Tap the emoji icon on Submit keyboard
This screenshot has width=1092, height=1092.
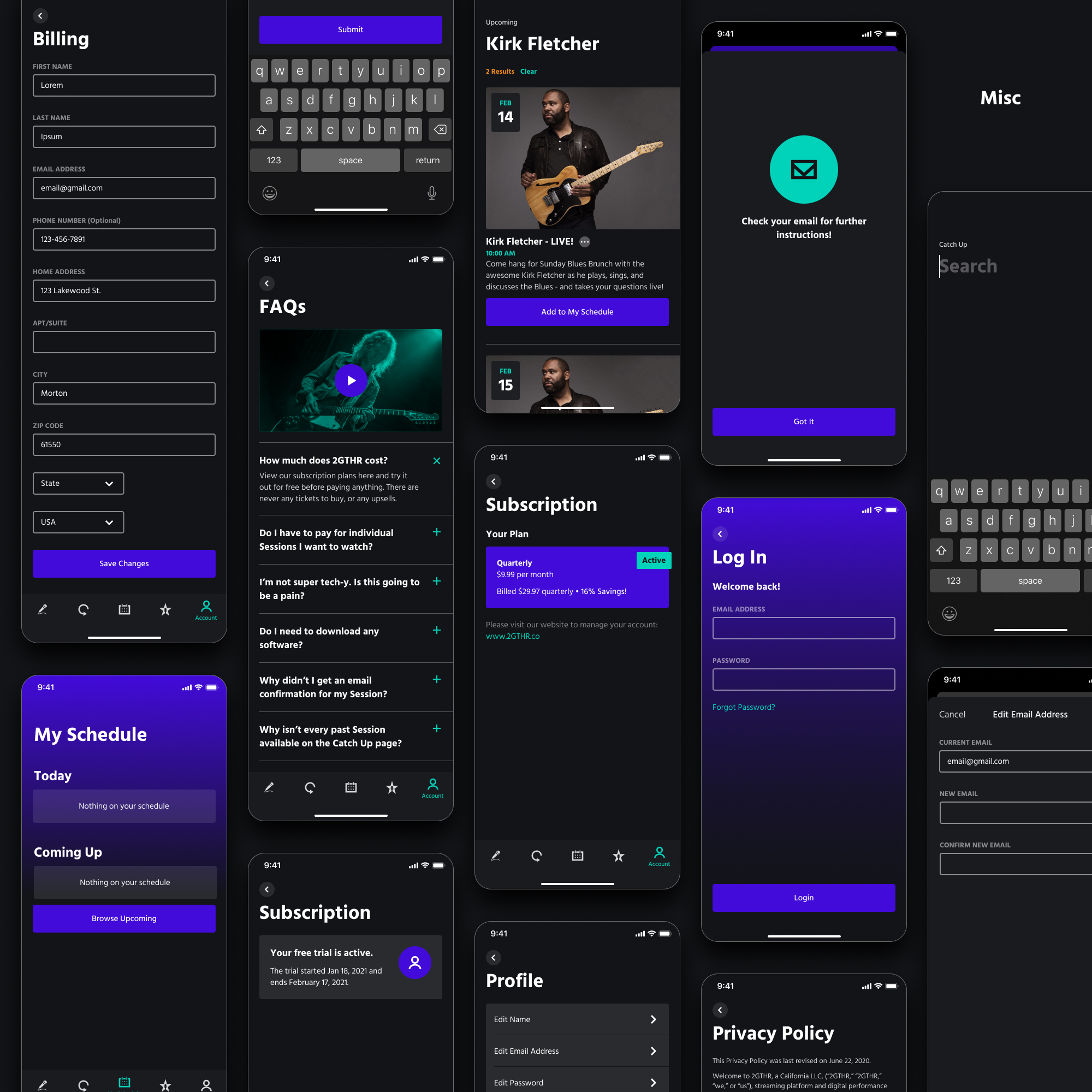tap(270, 193)
